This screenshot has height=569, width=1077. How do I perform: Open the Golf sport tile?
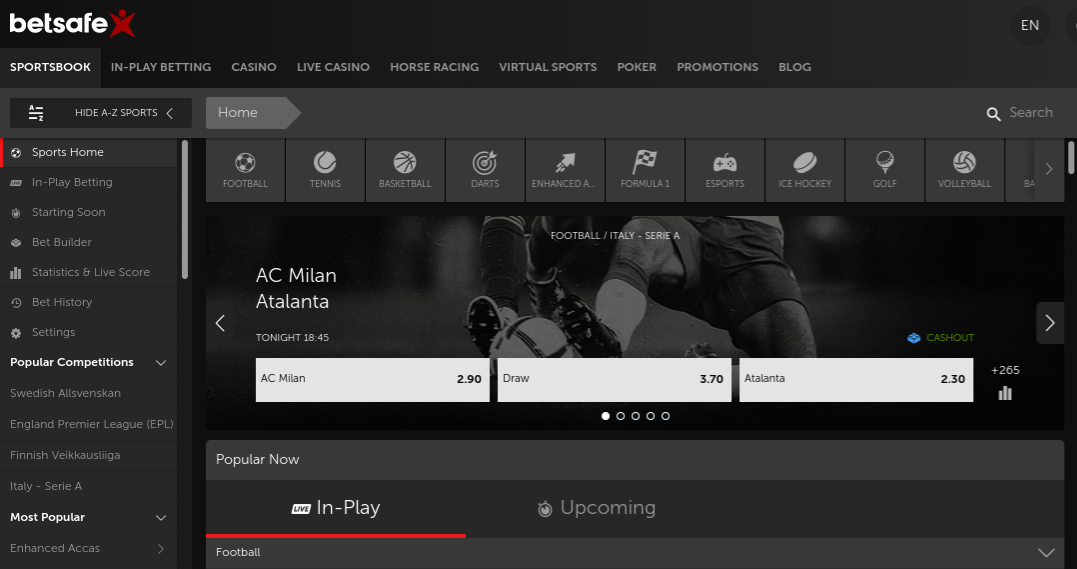point(885,170)
